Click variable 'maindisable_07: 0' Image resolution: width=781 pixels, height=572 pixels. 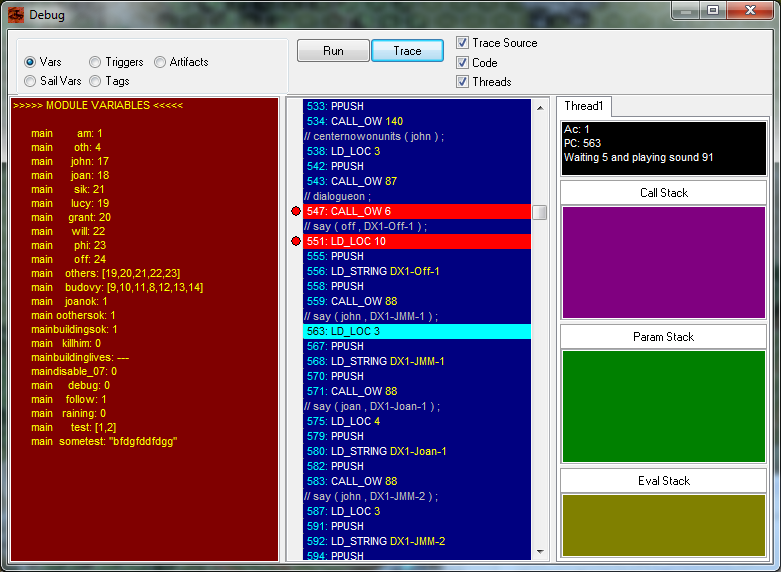click(x=74, y=371)
